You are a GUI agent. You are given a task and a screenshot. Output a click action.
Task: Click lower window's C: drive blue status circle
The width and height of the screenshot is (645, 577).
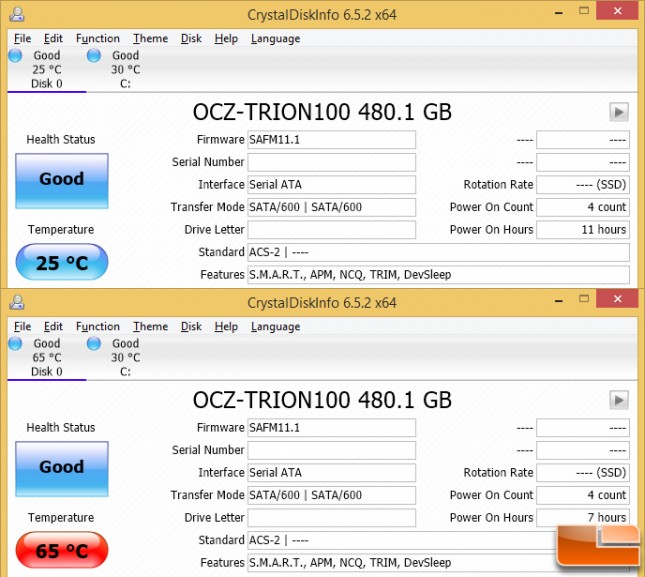coord(94,343)
